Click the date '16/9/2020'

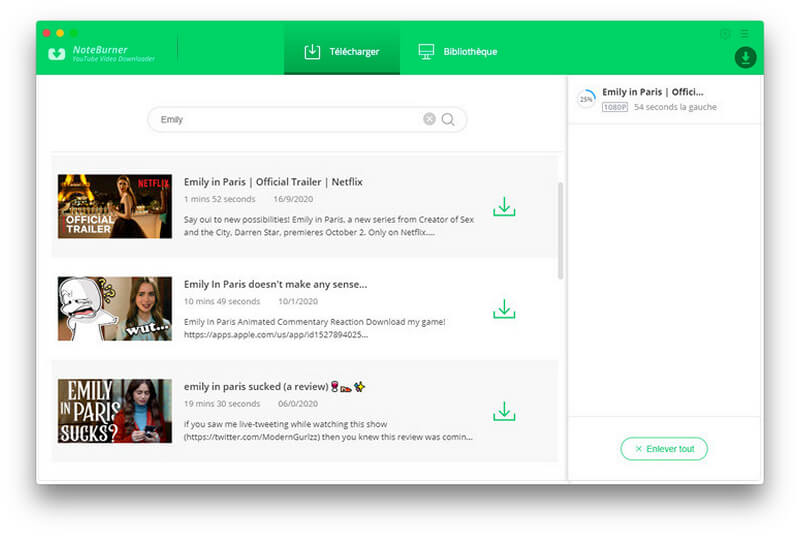coord(293,199)
